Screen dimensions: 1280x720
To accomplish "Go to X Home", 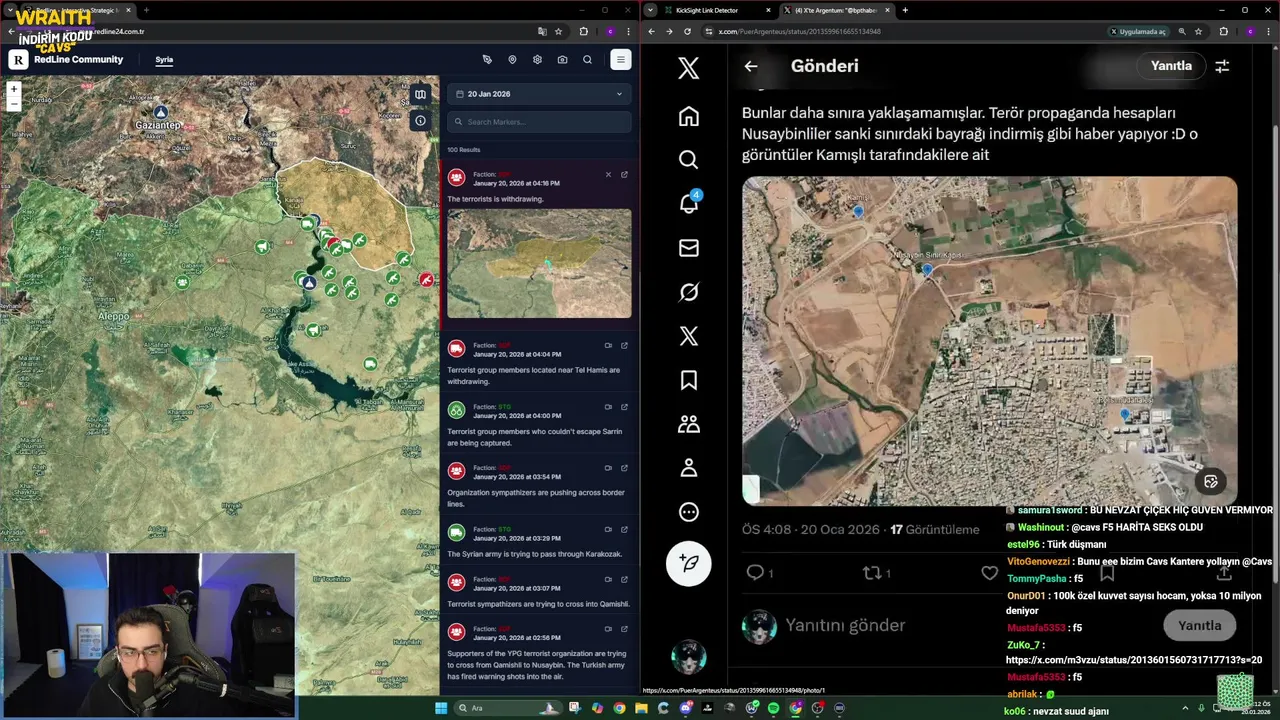I will pyautogui.click(x=689, y=116).
